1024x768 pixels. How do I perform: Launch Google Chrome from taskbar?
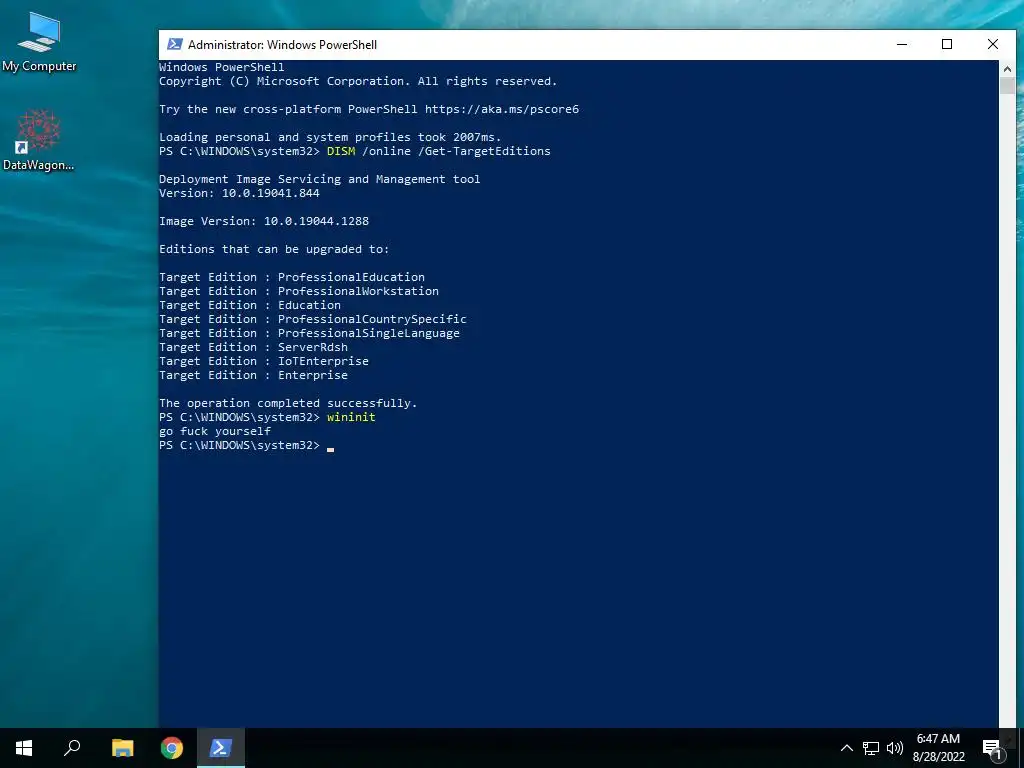172,748
